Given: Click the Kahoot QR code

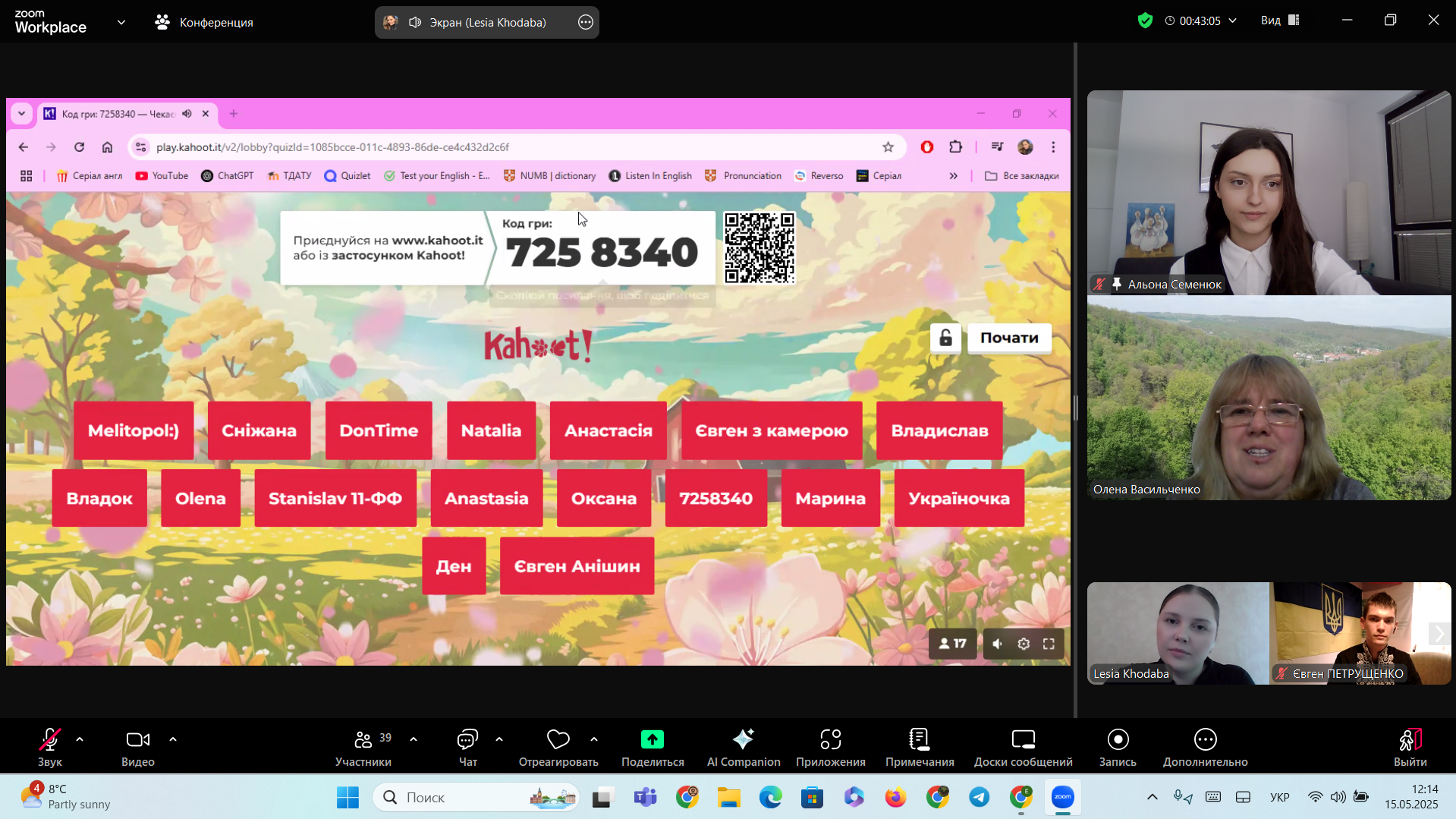Looking at the screenshot, I should (x=759, y=247).
